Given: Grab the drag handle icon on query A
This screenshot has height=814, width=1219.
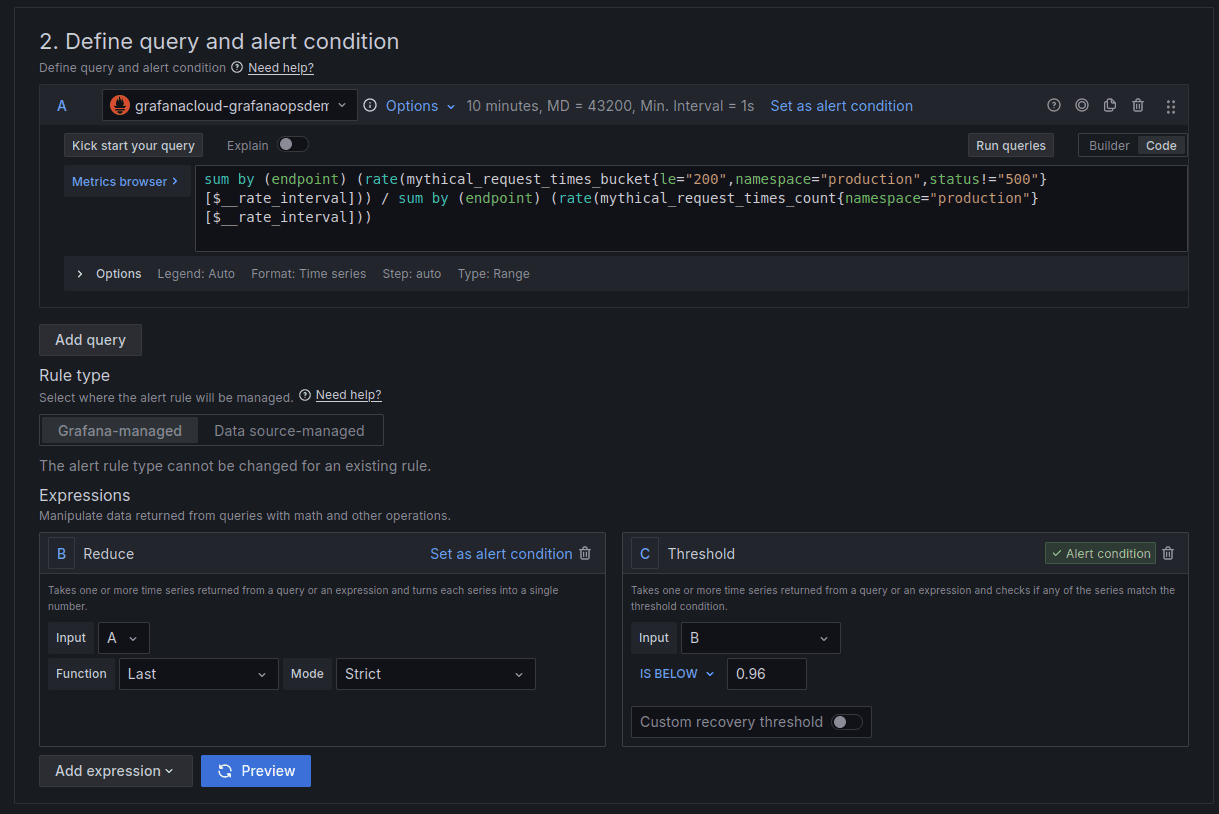Looking at the screenshot, I should pyautogui.click(x=1170, y=105).
